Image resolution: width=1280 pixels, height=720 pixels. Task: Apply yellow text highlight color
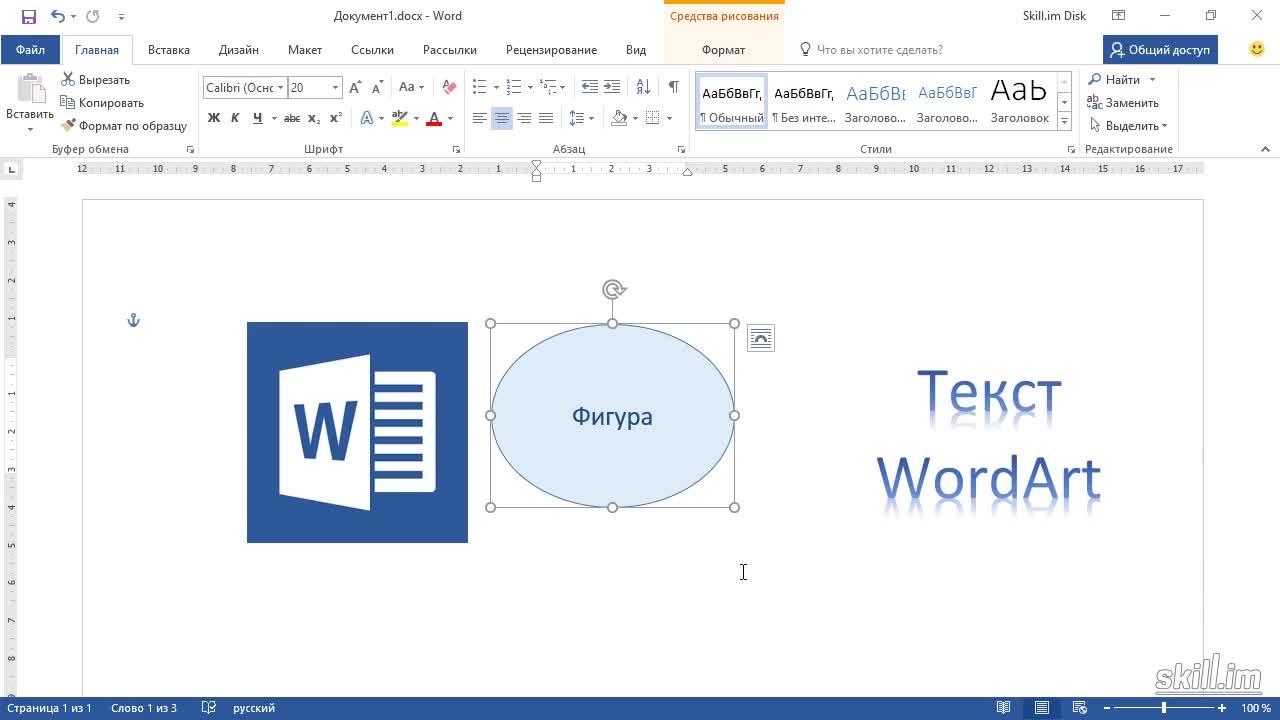[400, 118]
